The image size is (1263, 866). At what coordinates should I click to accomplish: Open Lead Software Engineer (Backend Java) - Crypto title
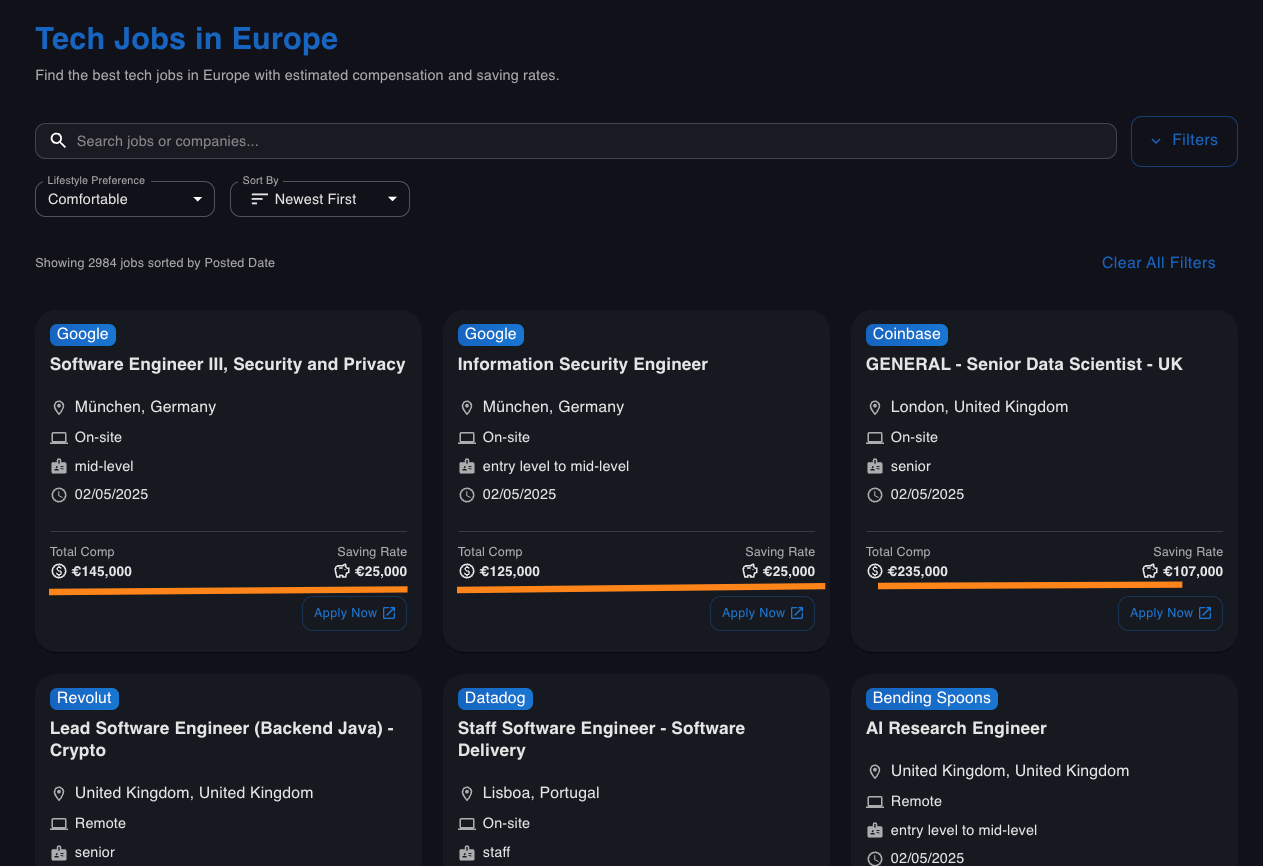pos(222,739)
